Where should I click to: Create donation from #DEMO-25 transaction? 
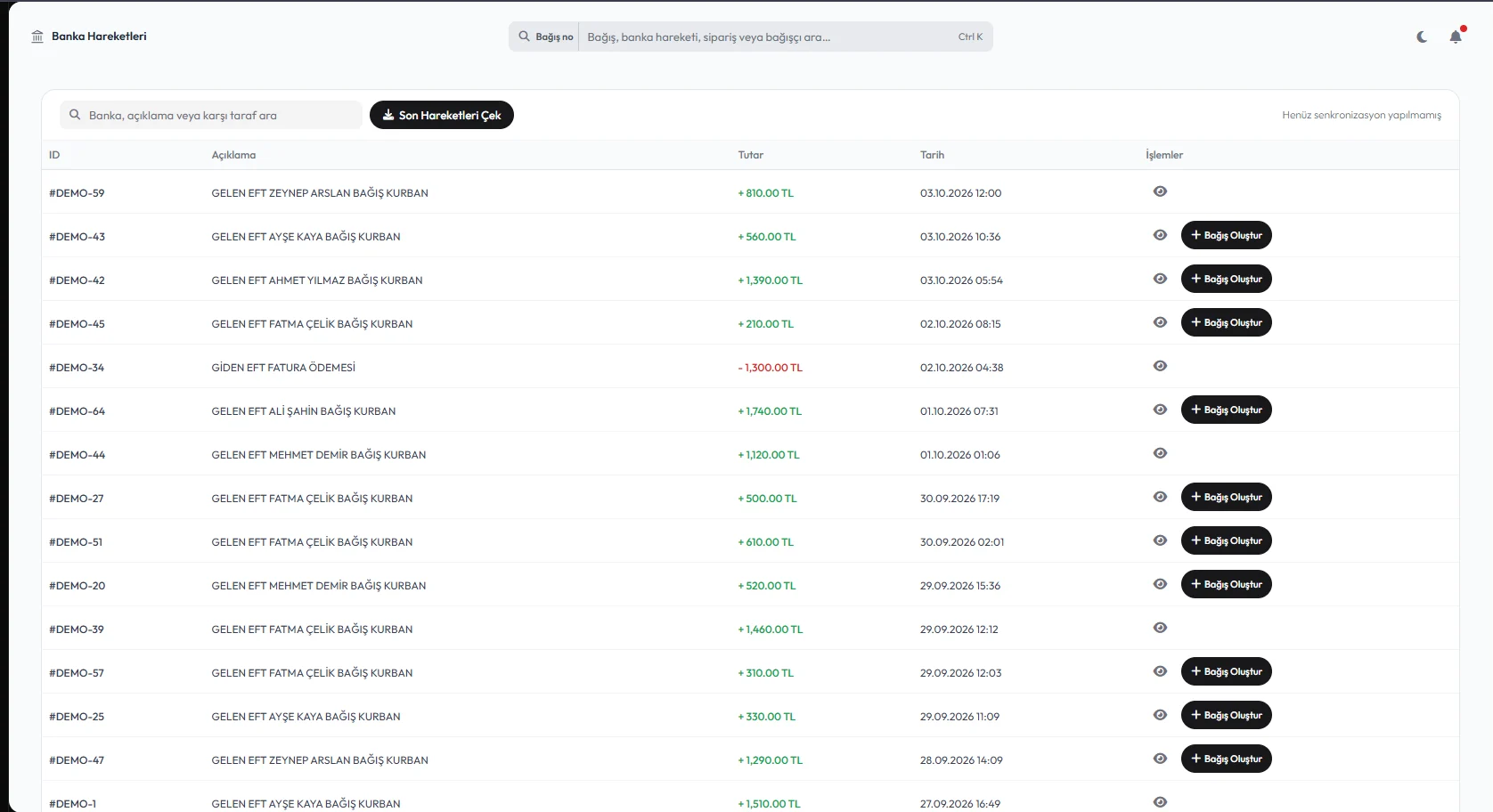[1227, 715]
